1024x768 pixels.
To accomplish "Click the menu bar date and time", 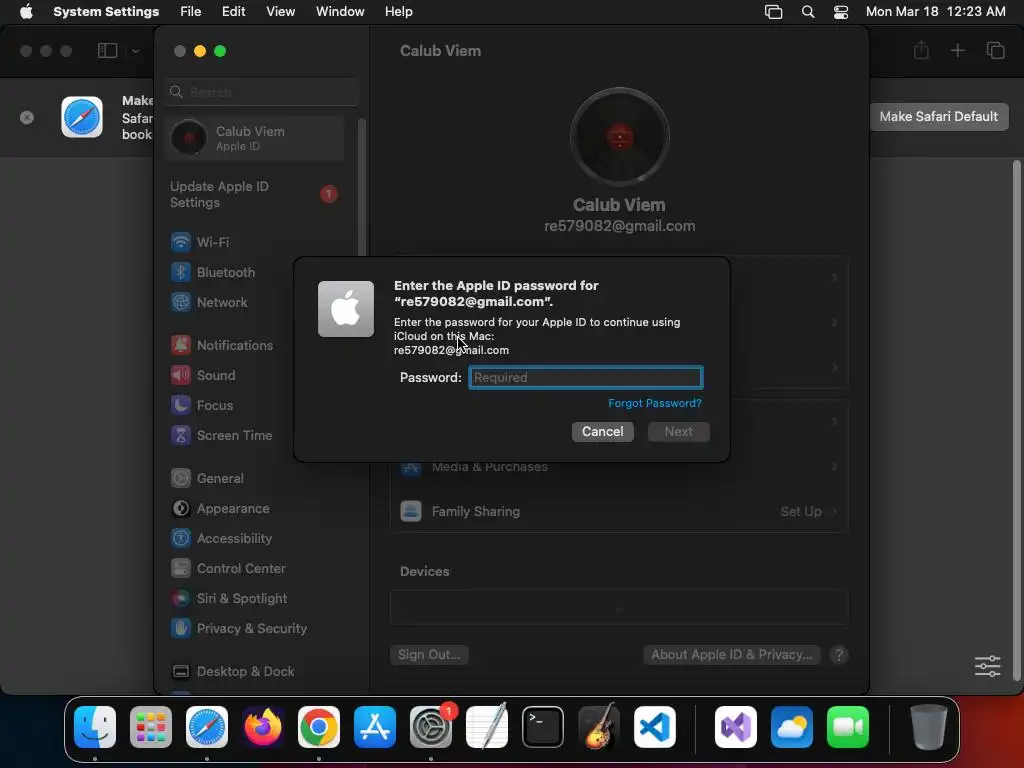I will (935, 11).
